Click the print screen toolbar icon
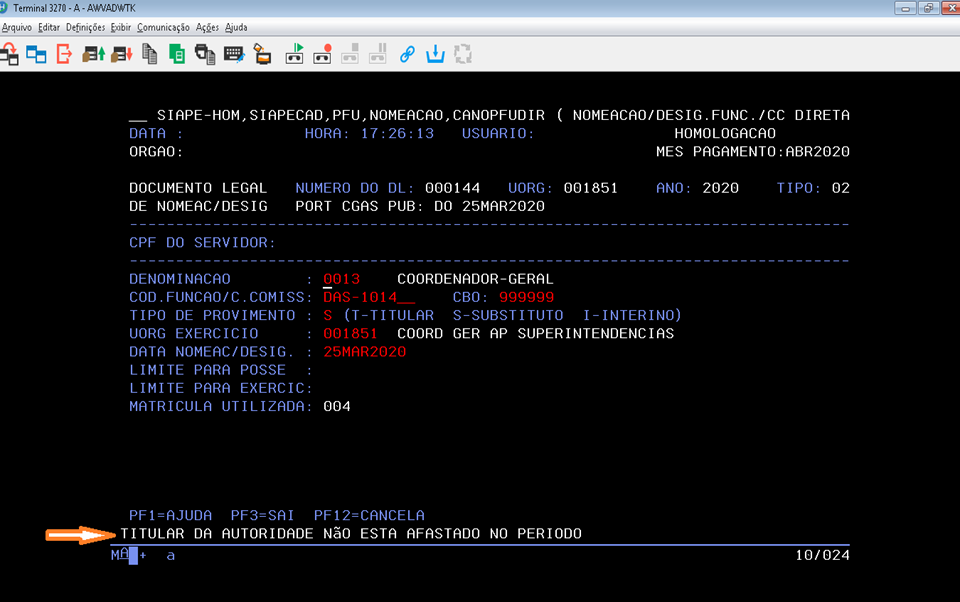This screenshot has height=602, width=960. tap(205, 54)
